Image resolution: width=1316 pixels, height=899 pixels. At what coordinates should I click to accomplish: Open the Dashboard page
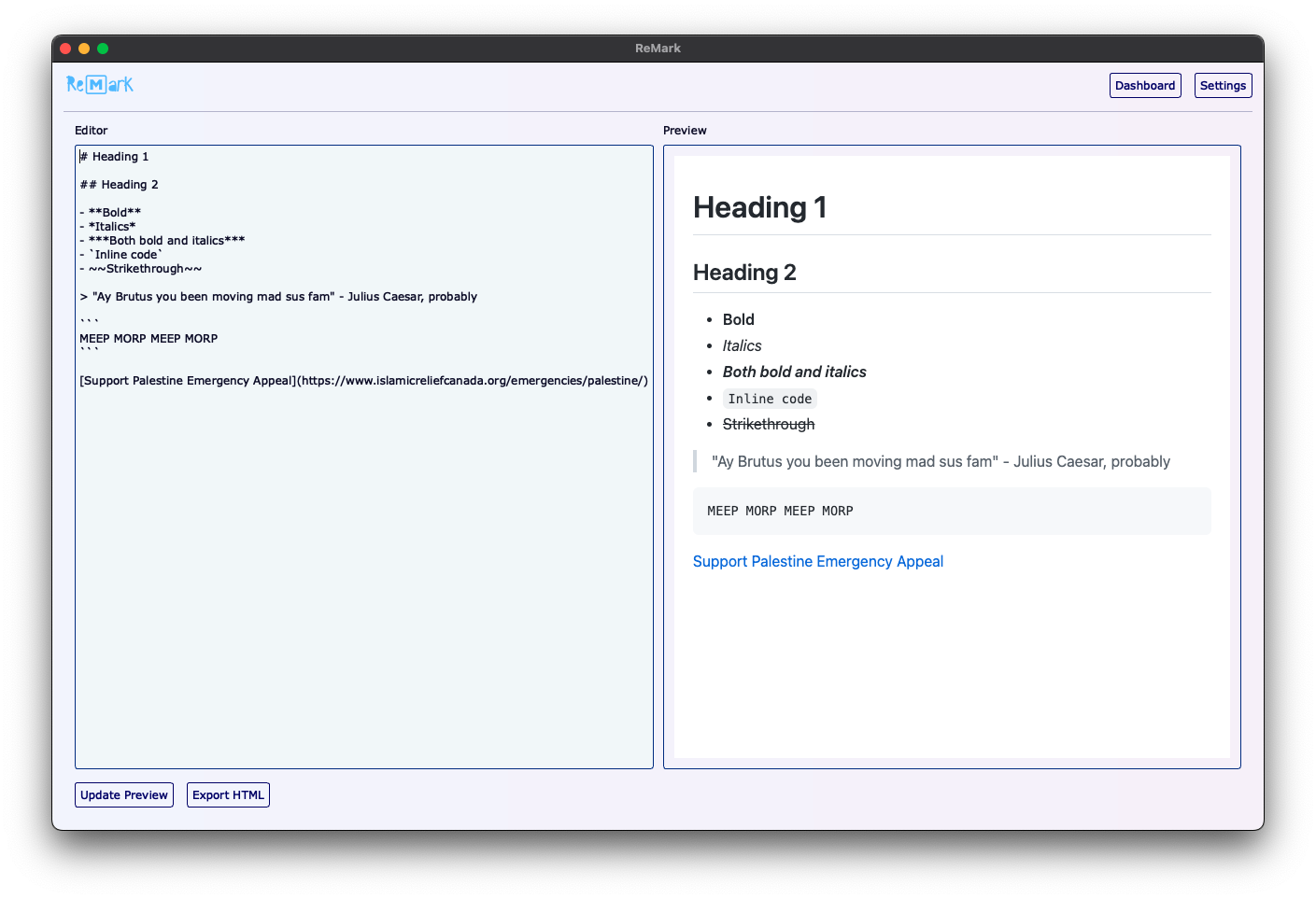[1145, 86]
